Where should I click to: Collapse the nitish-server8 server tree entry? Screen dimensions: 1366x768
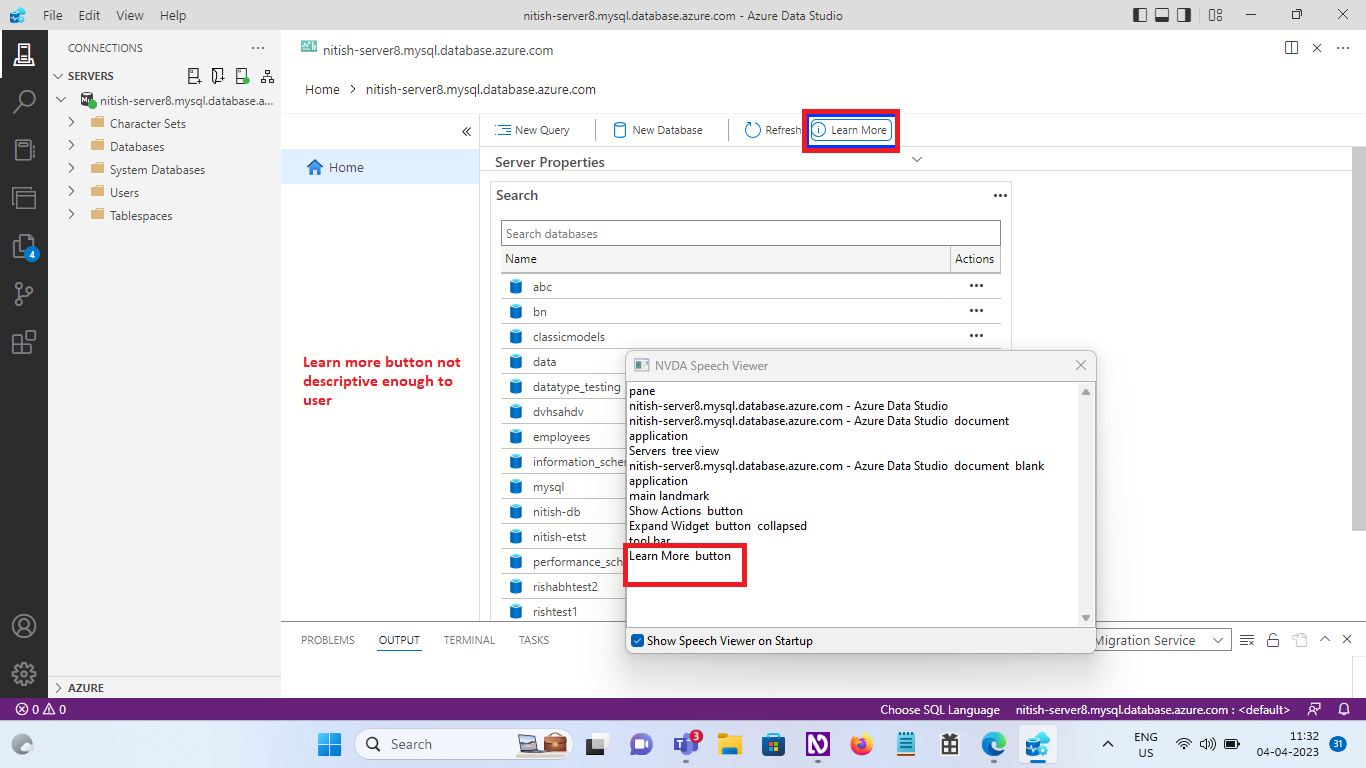tap(62, 100)
